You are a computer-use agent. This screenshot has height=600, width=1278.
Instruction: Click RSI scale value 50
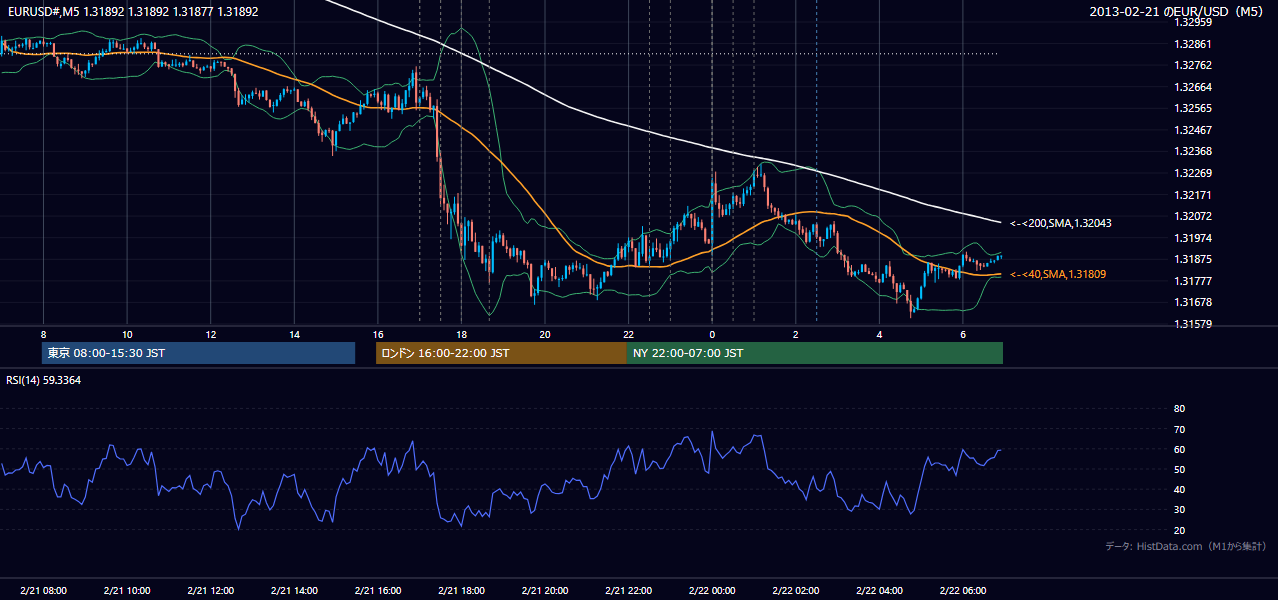click(1179, 469)
